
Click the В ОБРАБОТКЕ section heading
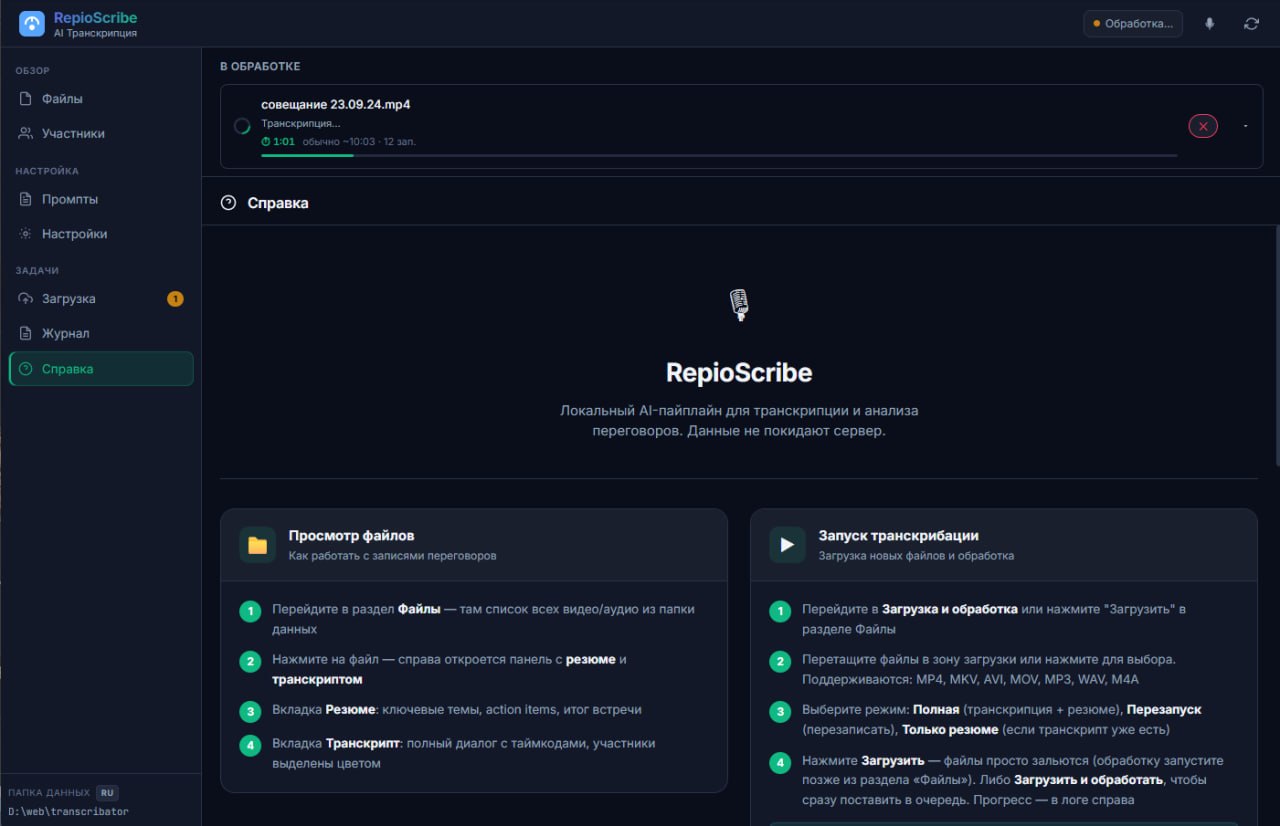pyautogui.click(x=260, y=67)
